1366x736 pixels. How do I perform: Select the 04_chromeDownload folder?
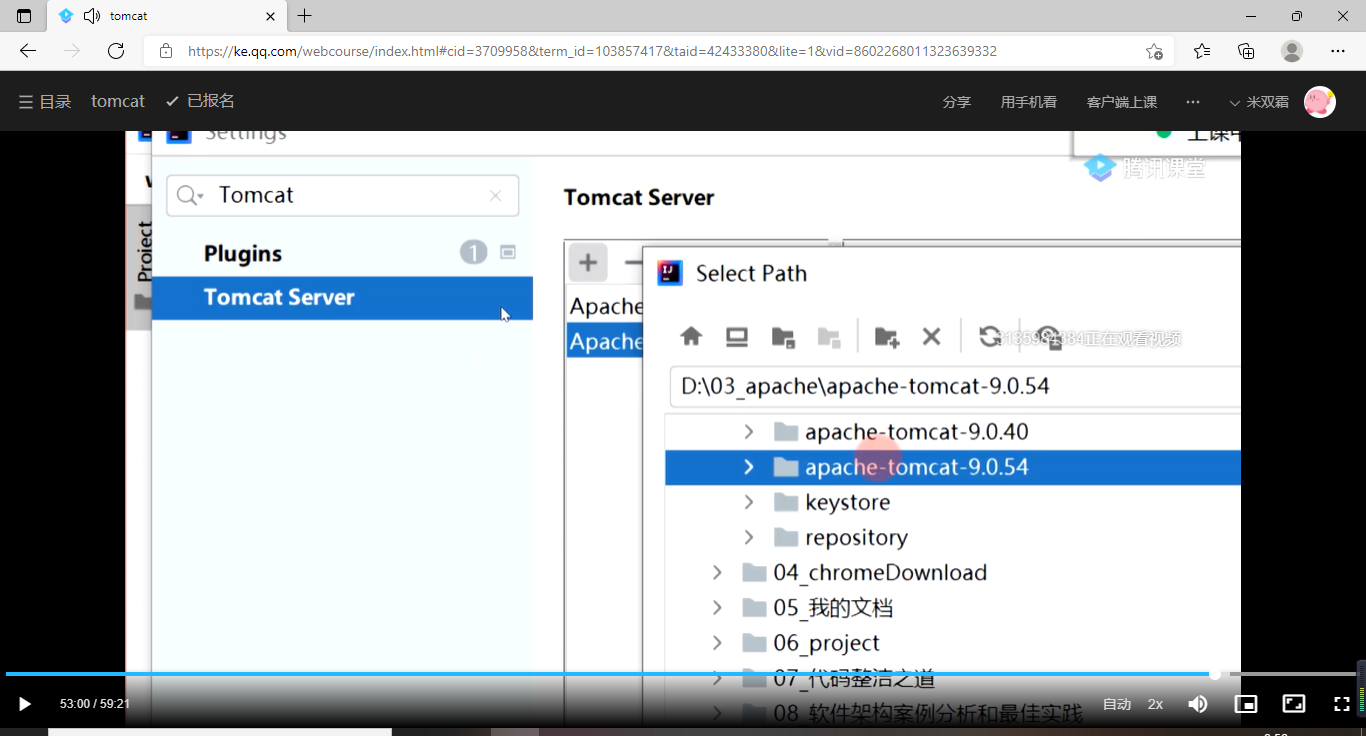coord(953,572)
